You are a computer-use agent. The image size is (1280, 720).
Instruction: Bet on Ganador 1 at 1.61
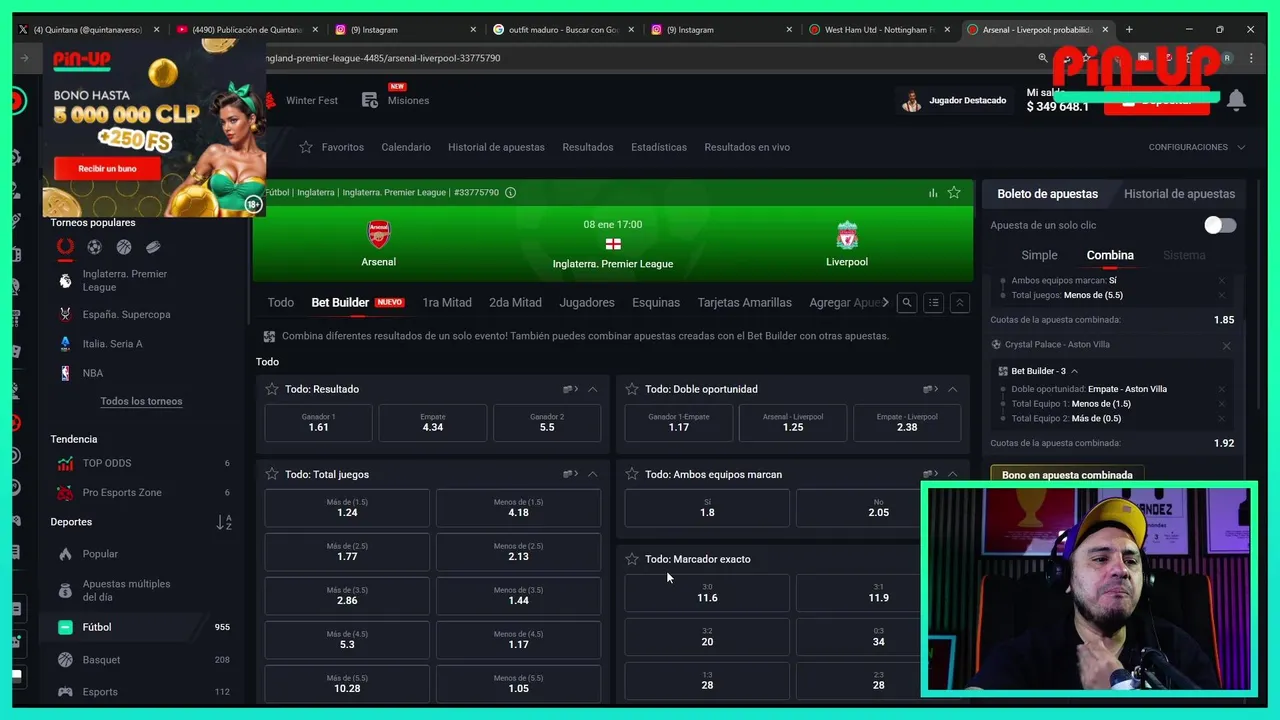[319, 422]
